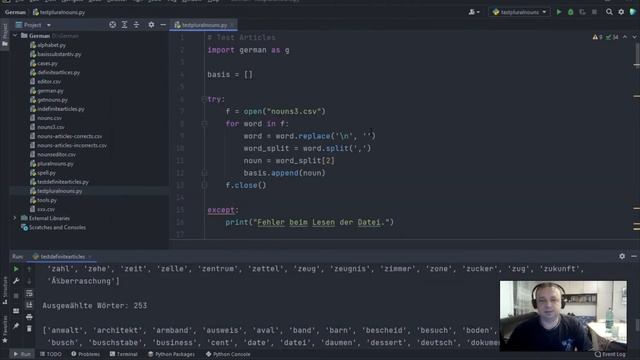Open the Problems tool window
The image size is (640, 360).
coord(85,354)
